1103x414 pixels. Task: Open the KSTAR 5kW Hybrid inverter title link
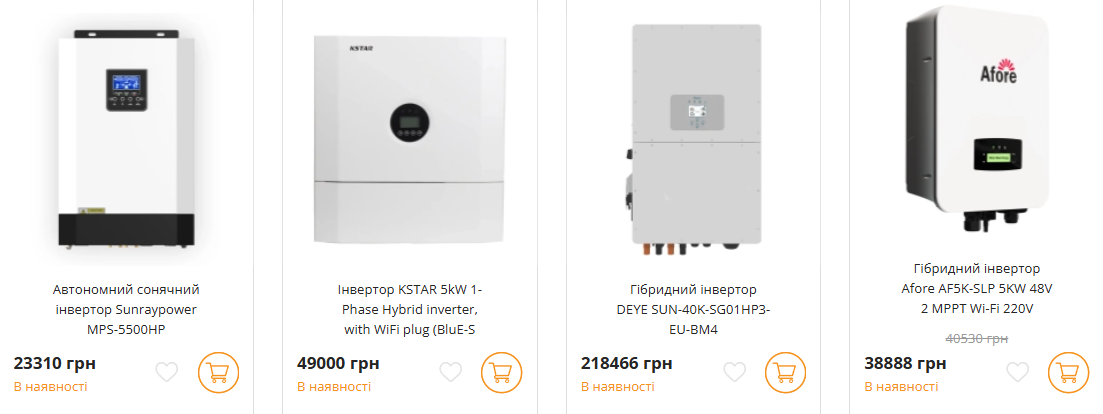tap(410, 308)
